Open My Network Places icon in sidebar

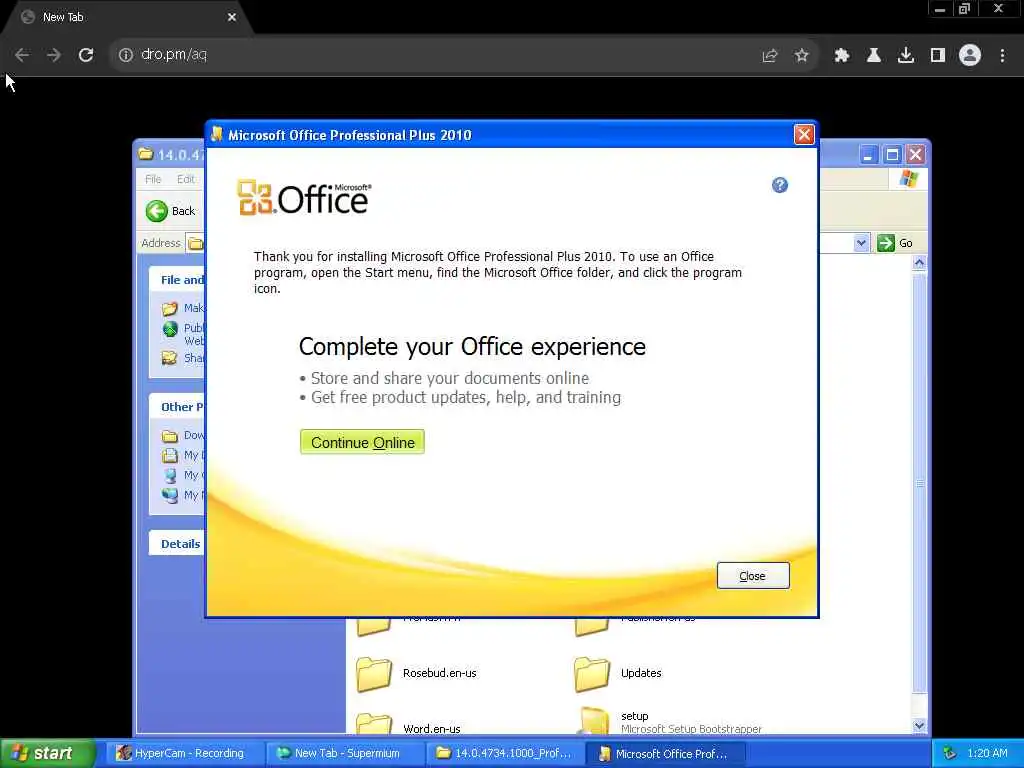(x=170, y=495)
